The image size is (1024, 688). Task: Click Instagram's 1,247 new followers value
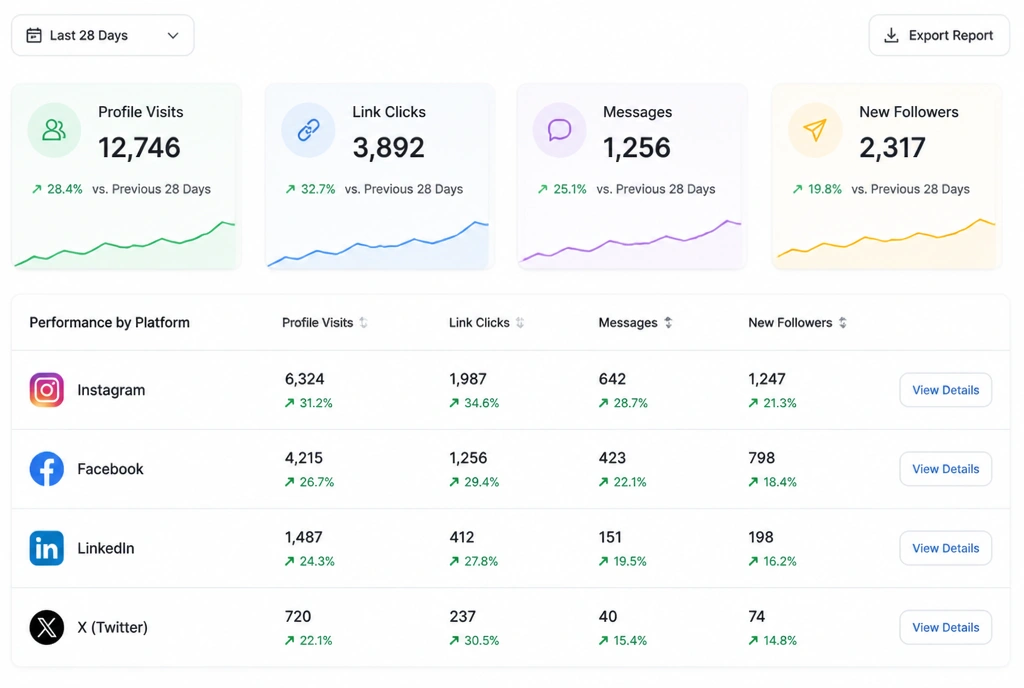[767, 379]
